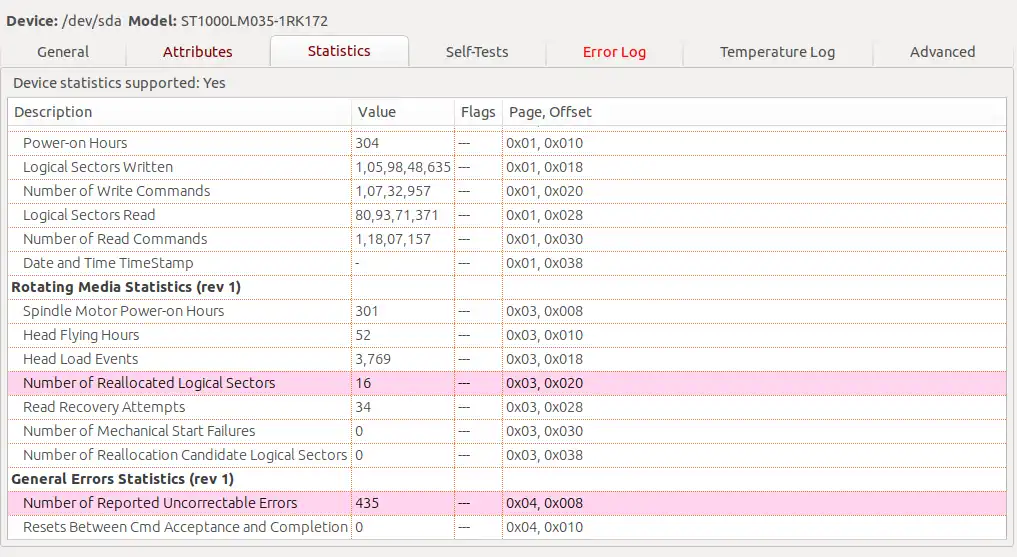
Task: Click the Rotating Media Statistics (rev 1) heading
Action: [126, 287]
